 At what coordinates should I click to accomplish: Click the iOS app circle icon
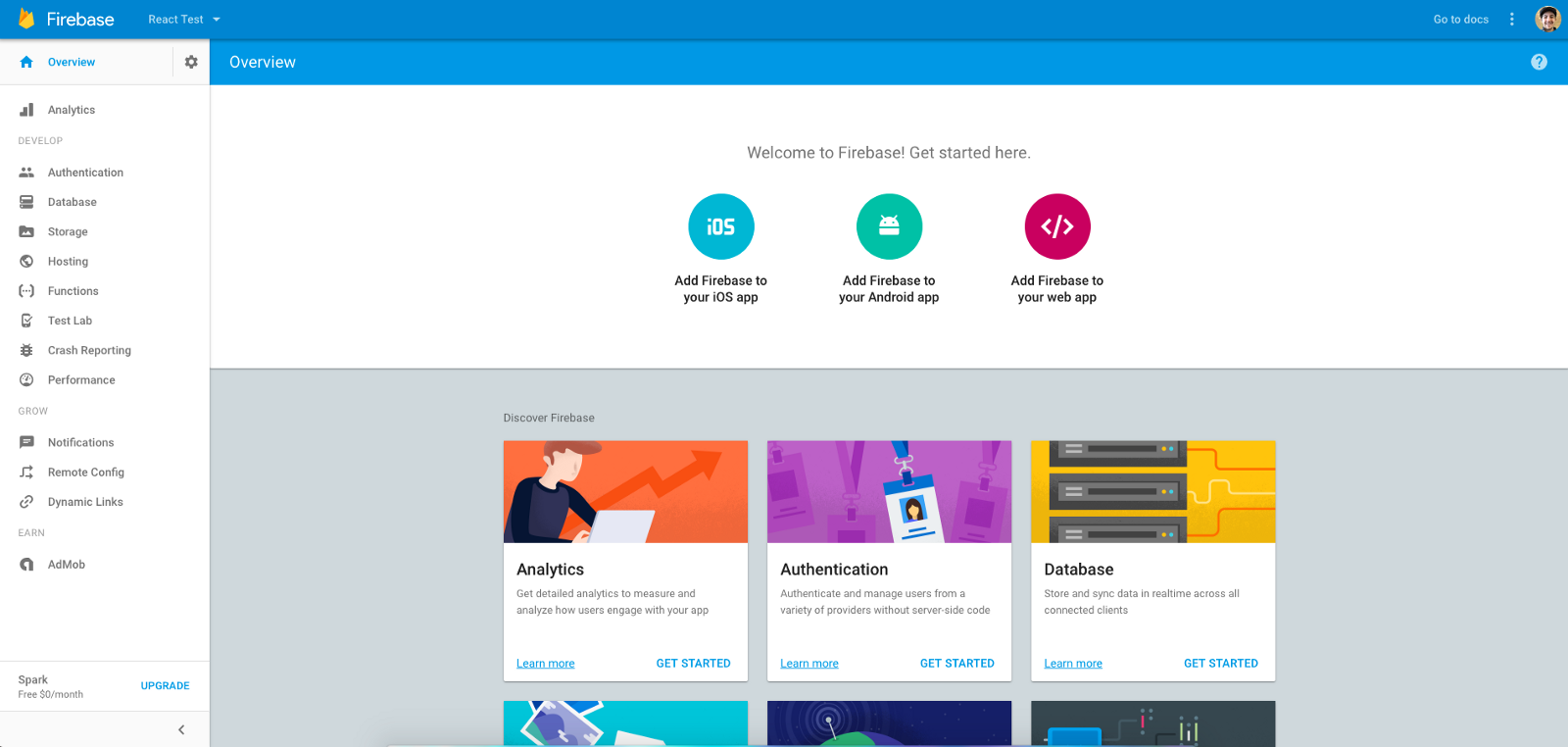(x=720, y=226)
